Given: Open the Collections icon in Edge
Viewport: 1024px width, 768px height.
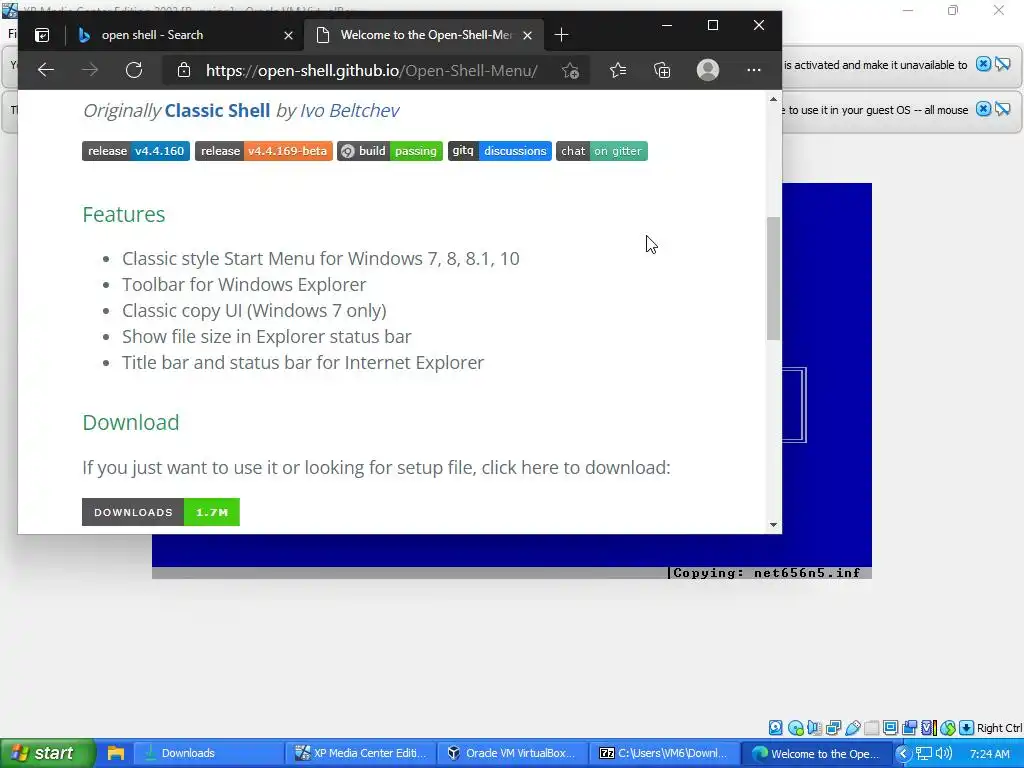Looking at the screenshot, I should 662,70.
